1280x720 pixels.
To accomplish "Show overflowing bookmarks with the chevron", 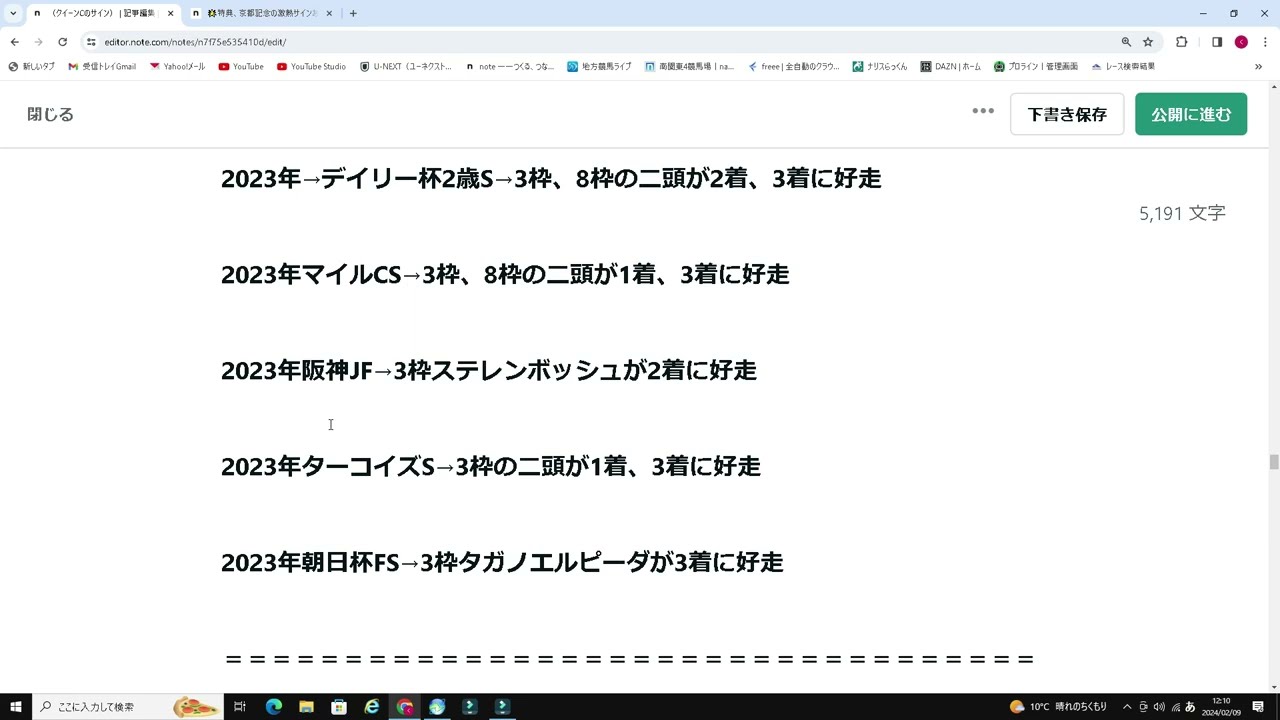I will coord(1259,66).
